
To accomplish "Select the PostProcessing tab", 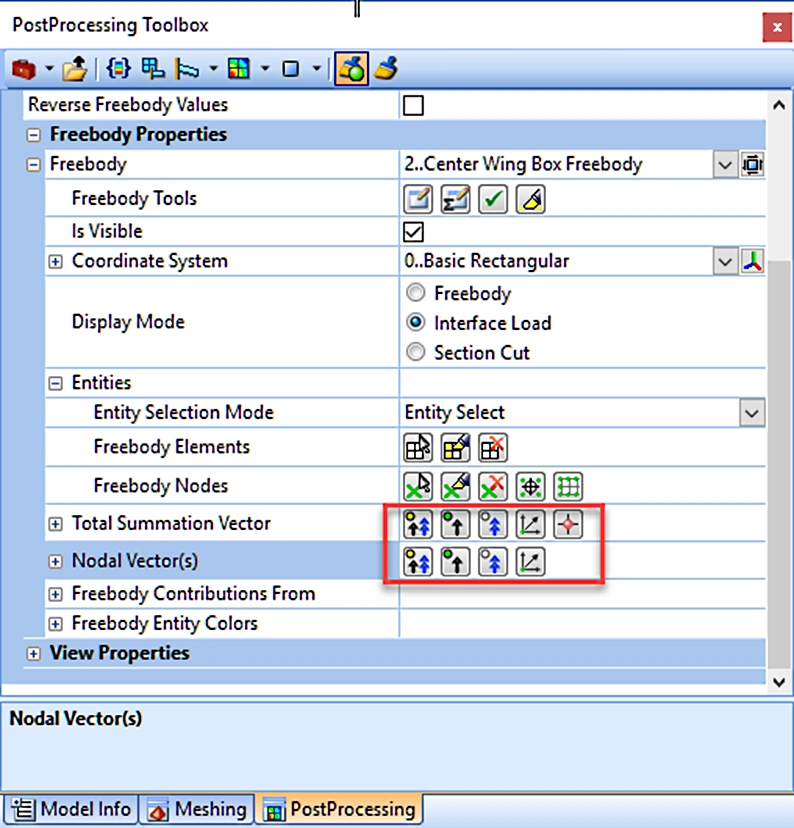I will (339, 808).
